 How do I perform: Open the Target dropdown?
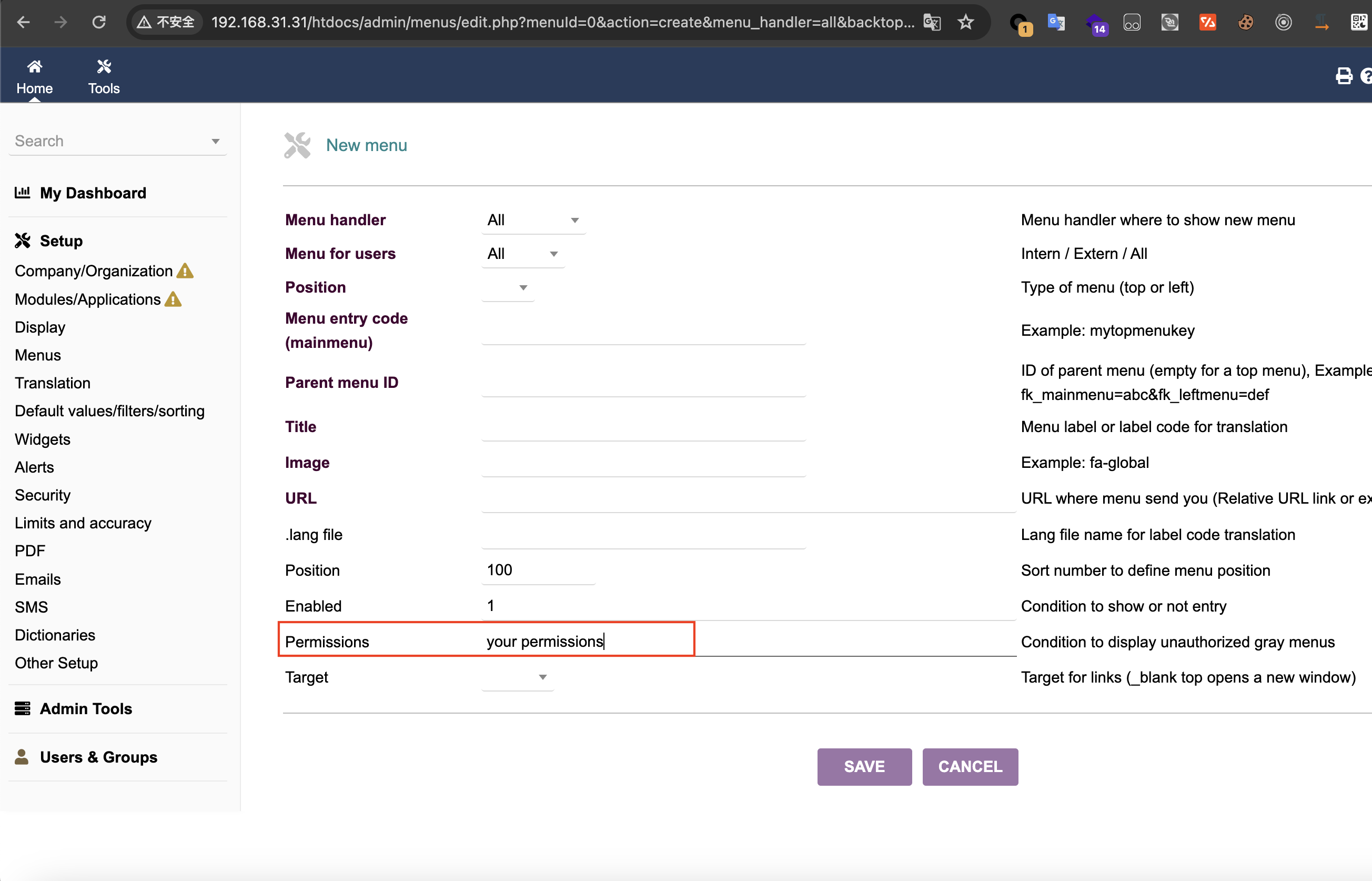(x=517, y=677)
